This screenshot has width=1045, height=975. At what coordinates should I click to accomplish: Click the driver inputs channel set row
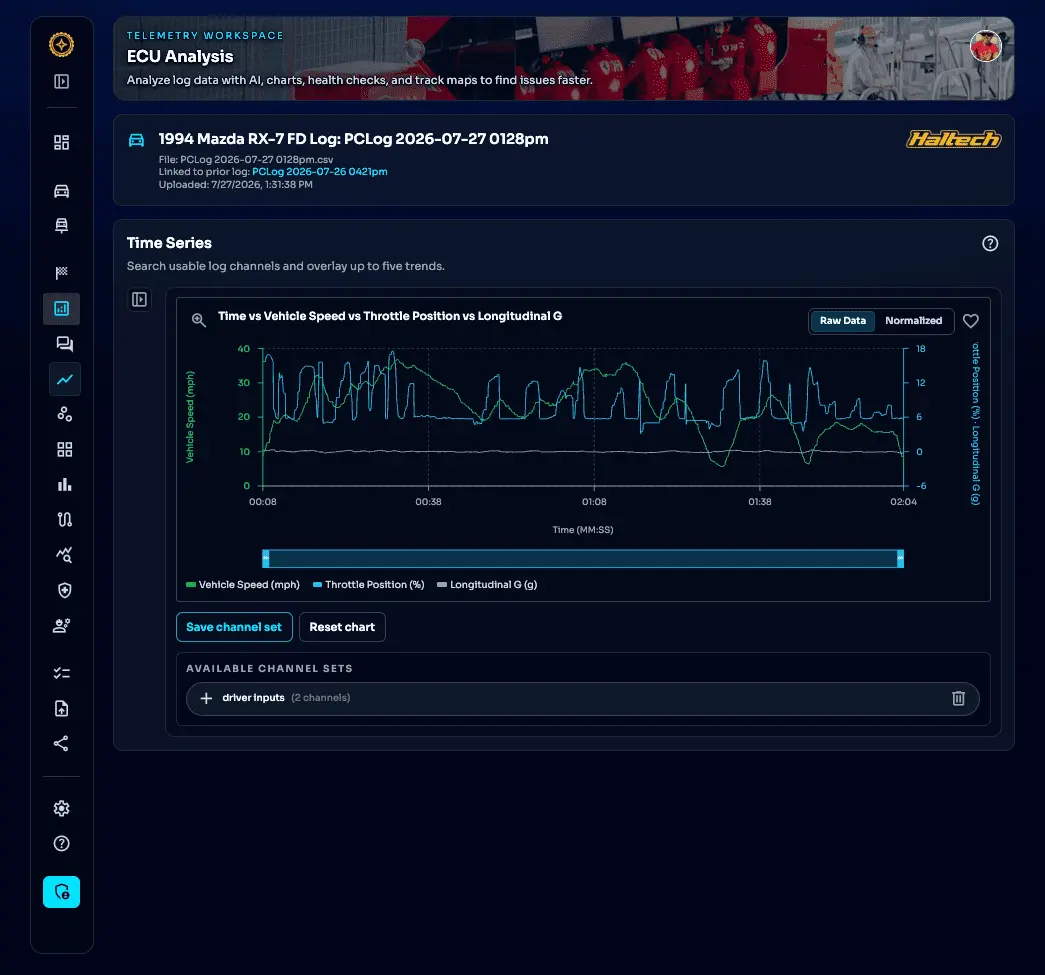[x=582, y=698]
